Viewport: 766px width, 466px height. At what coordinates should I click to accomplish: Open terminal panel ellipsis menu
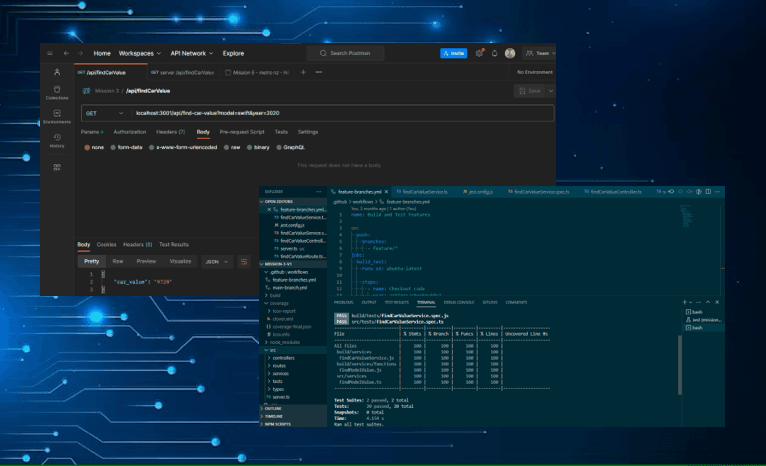[699, 302]
